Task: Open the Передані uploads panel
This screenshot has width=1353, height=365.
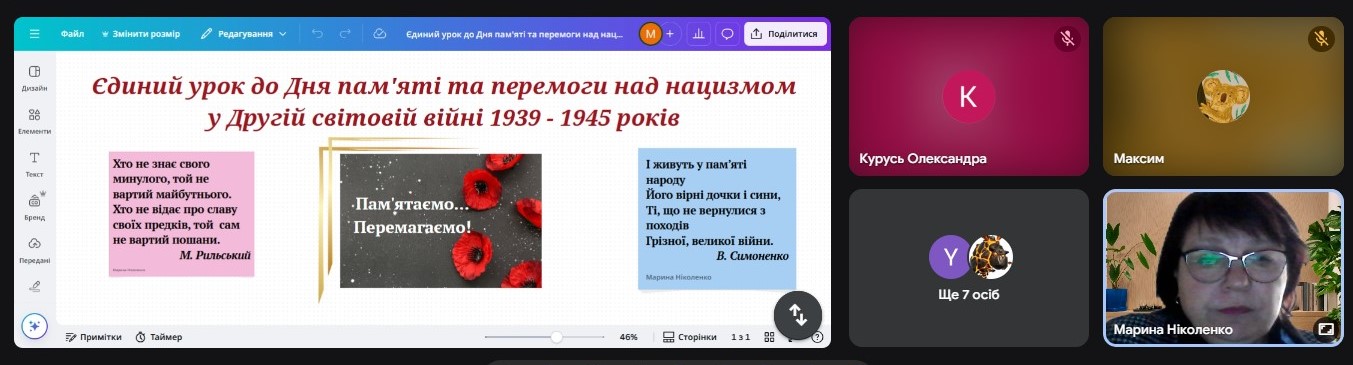Action: (35, 250)
